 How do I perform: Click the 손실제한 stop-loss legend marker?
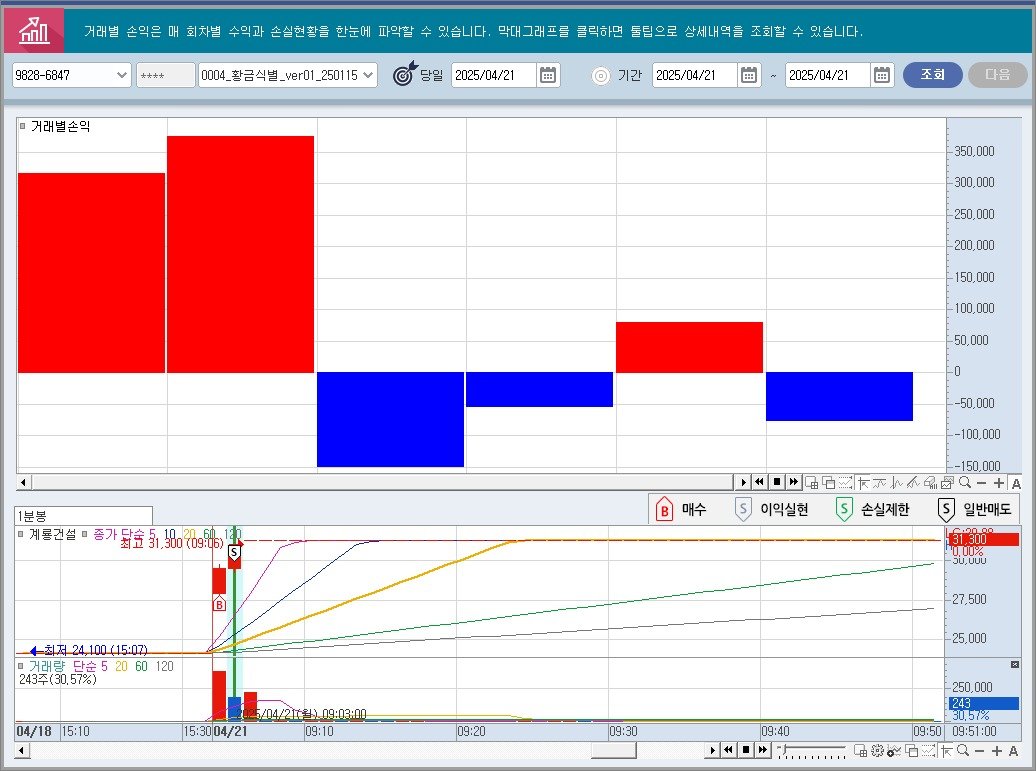click(844, 509)
